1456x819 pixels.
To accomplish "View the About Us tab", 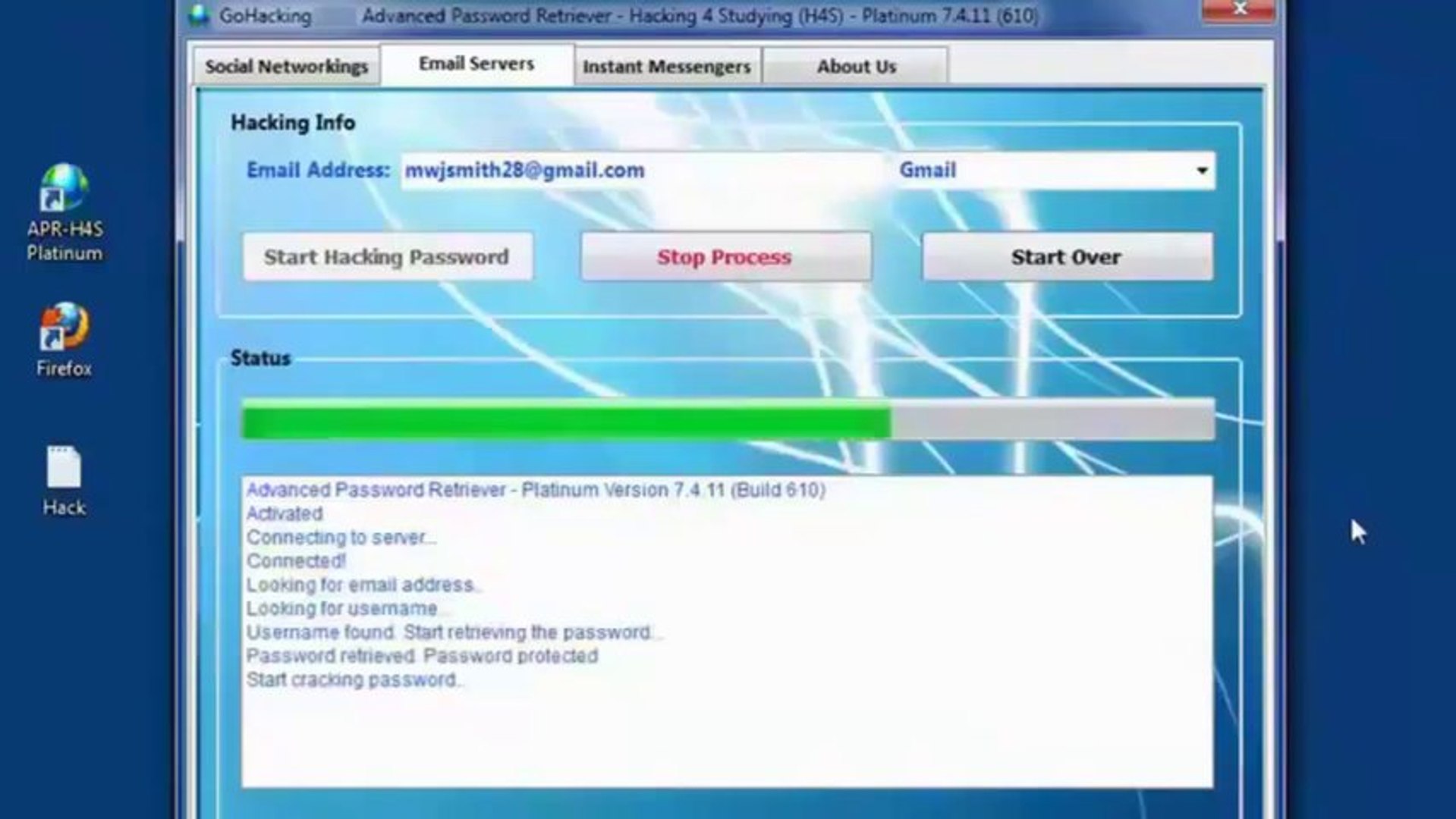I will (x=856, y=66).
